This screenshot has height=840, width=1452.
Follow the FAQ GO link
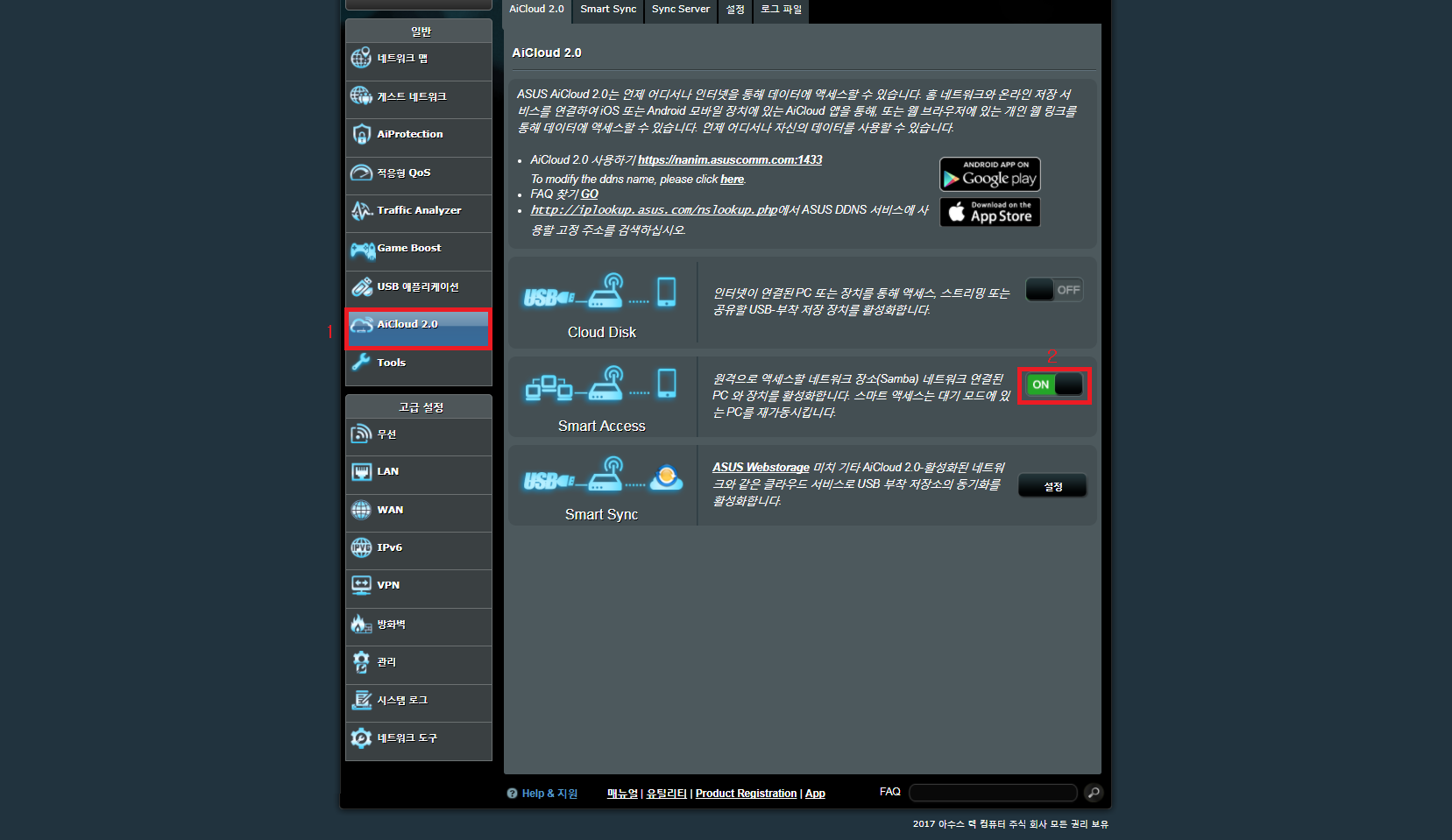[590, 194]
